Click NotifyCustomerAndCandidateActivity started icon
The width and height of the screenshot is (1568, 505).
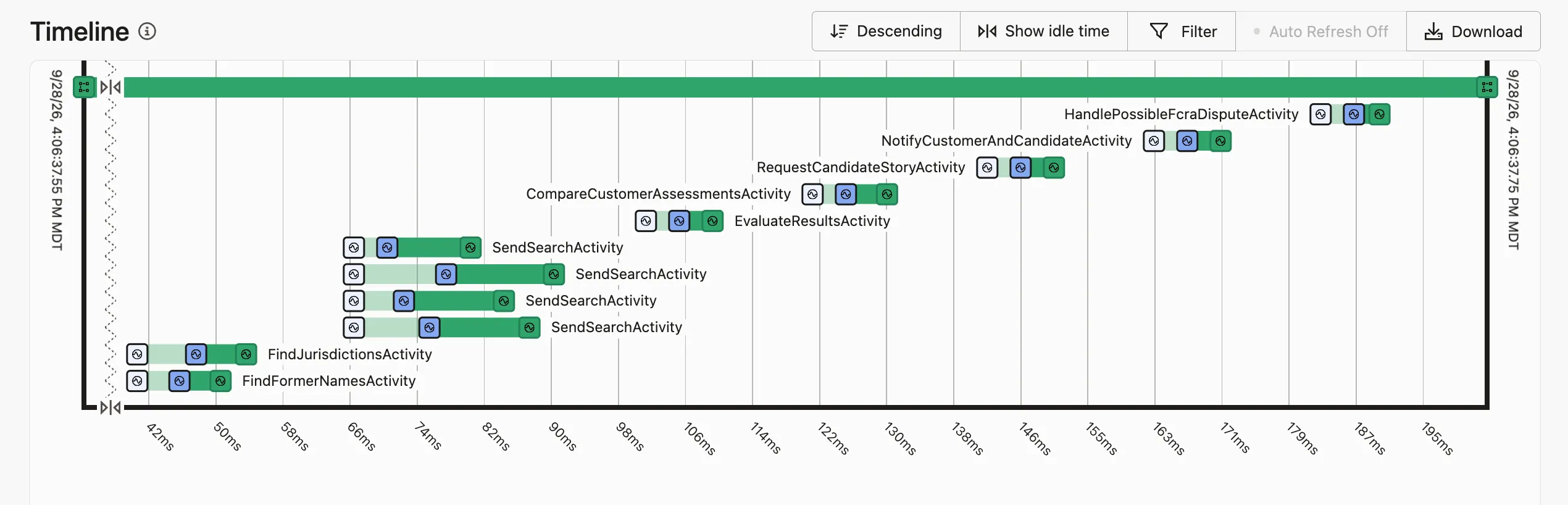pos(1187,141)
